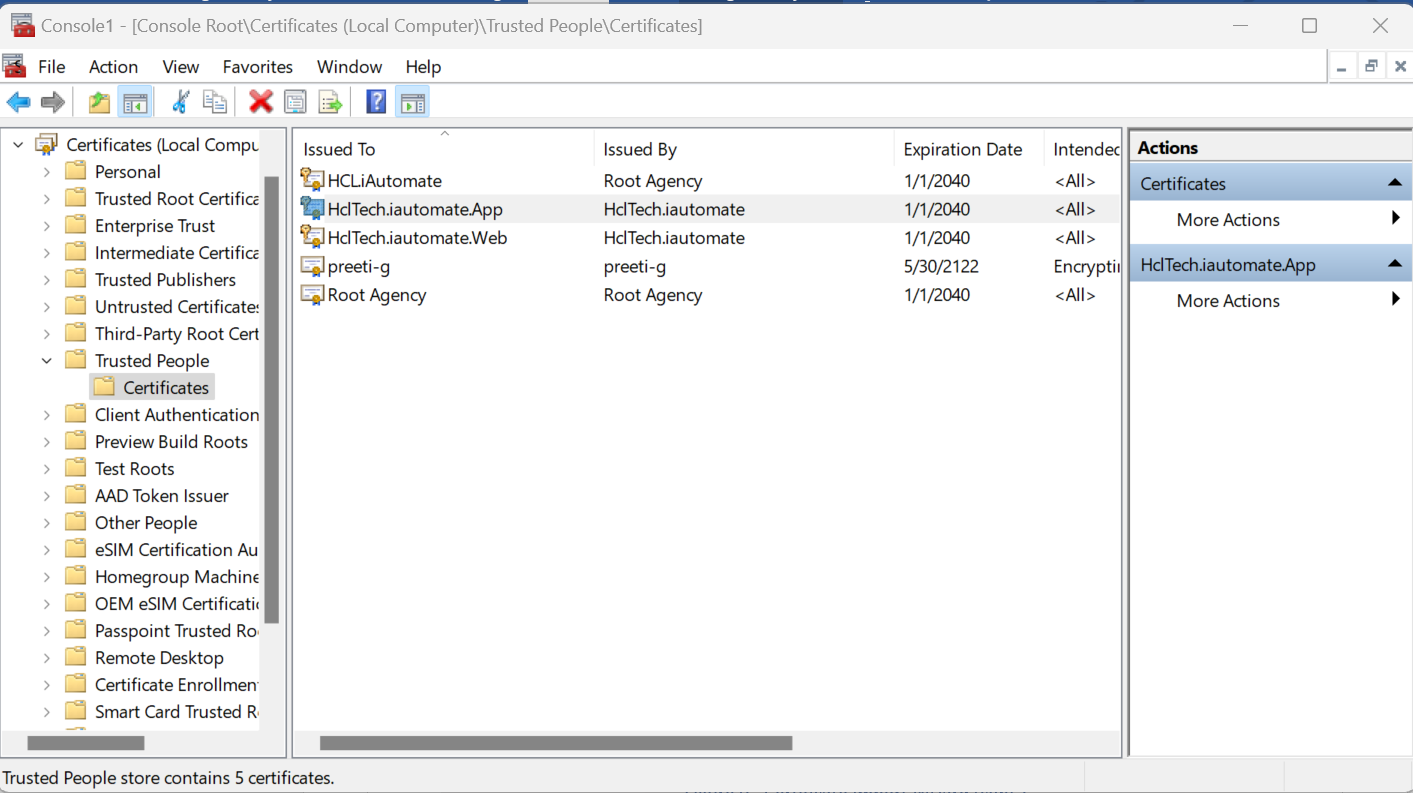Click the Back arrow toolbar icon
1413x793 pixels.
(x=18, y=102)
